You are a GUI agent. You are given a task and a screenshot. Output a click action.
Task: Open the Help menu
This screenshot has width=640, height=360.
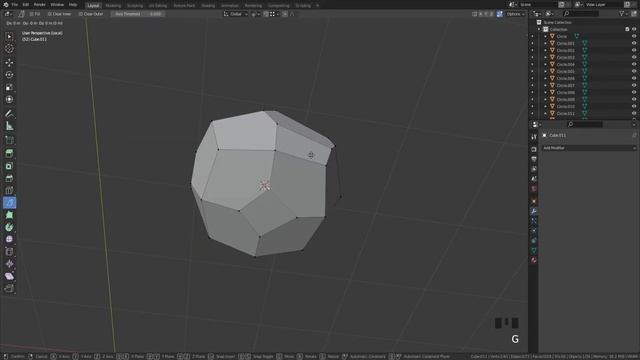tap(73, 4)
